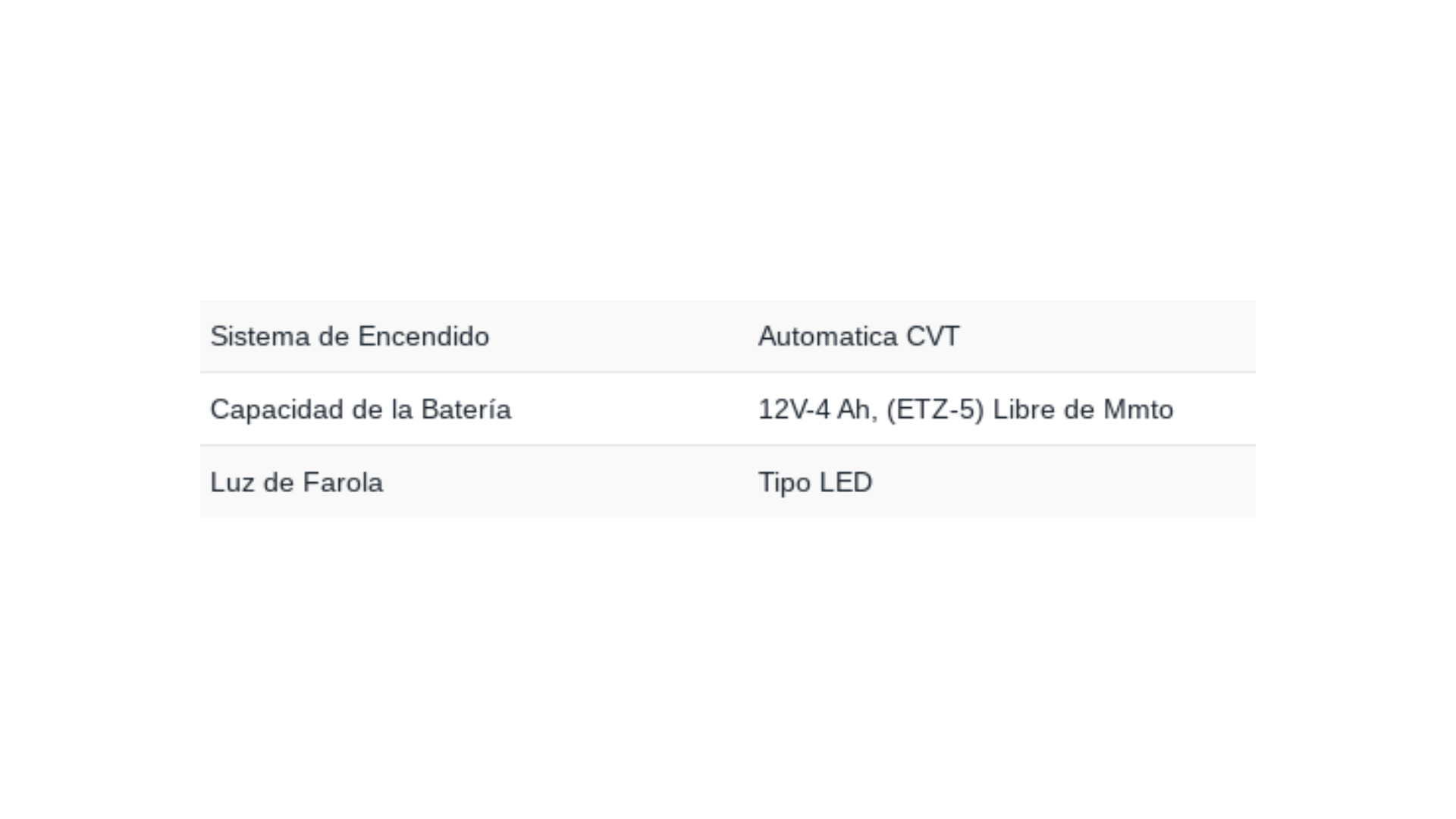1456x819 pixels.
Task: Click the 'LED' text in last row
Action: pos(846,482)
